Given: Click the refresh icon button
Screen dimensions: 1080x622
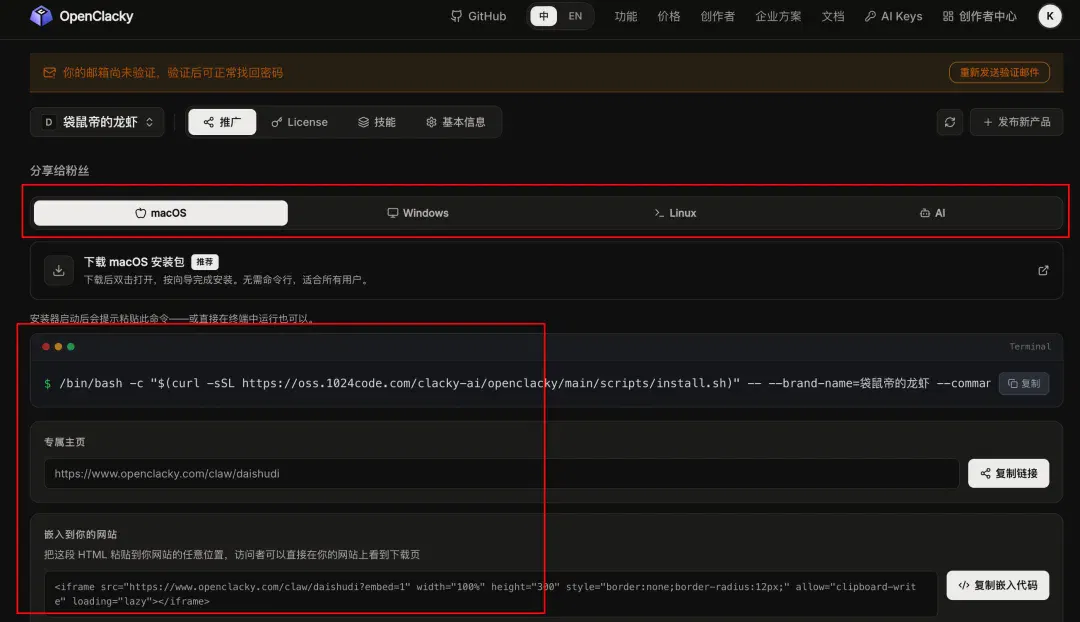Looking at the screenshot, I should 950,122.
